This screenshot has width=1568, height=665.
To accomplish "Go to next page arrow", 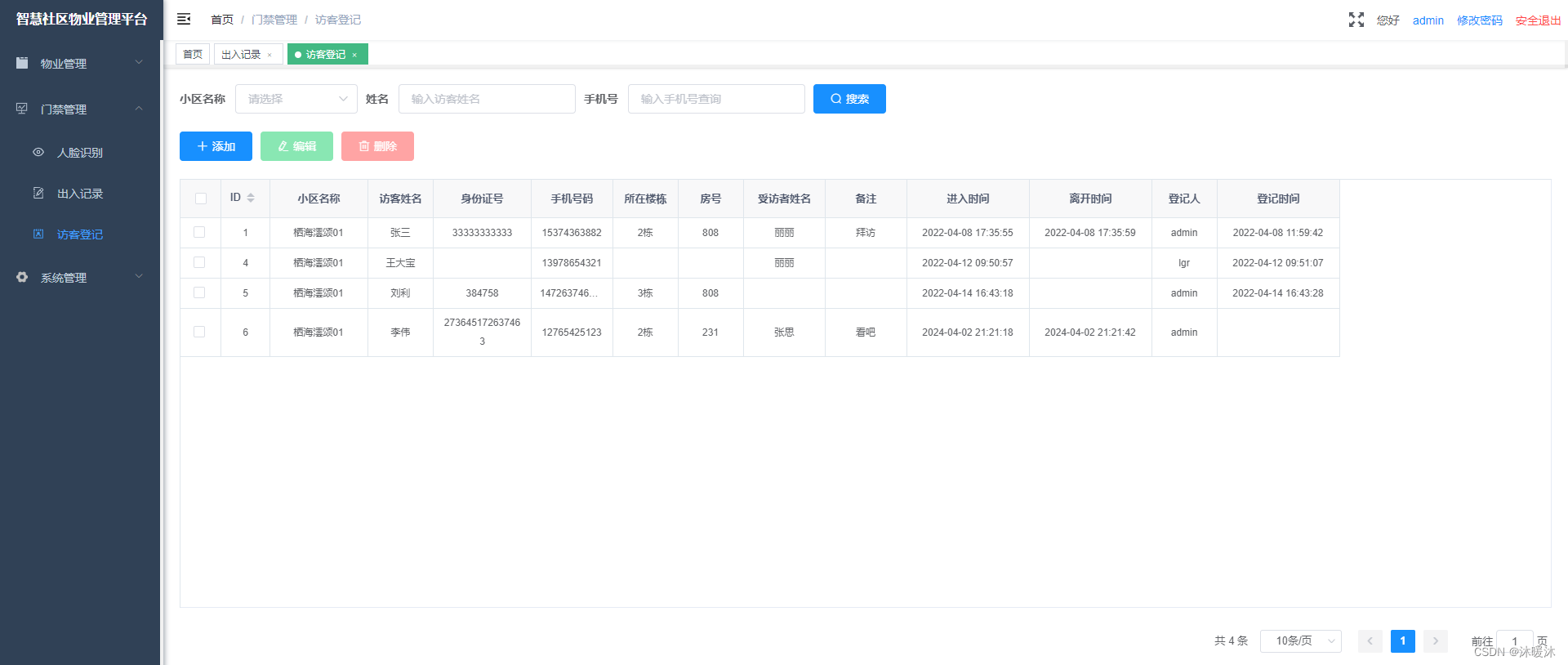I will [1436, 640].
